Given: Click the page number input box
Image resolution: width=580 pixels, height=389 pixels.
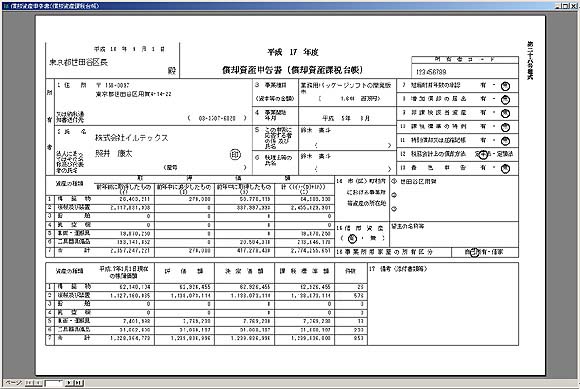Looking at the screenshot, I should click(54, 383).
